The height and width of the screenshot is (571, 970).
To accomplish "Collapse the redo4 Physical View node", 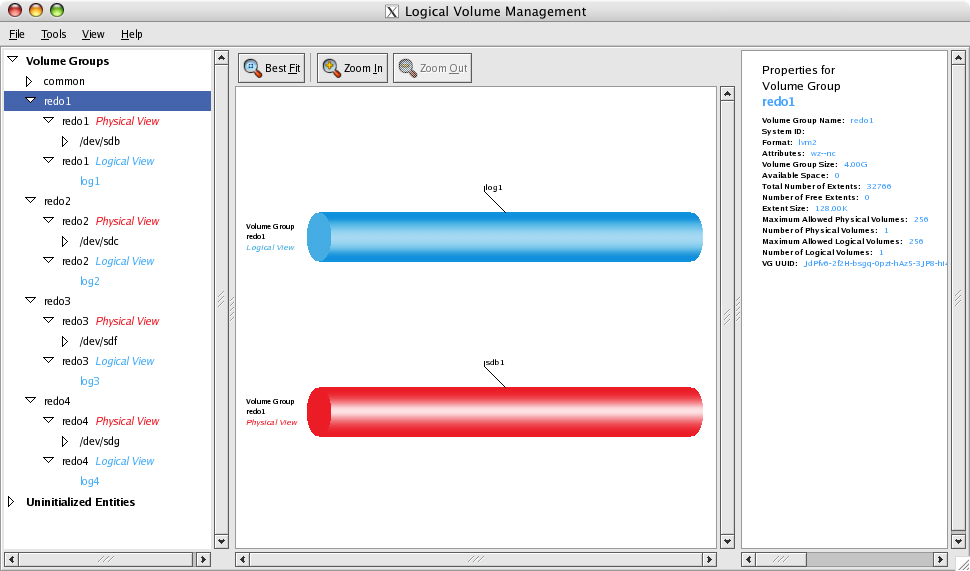I will click(48, 421).
